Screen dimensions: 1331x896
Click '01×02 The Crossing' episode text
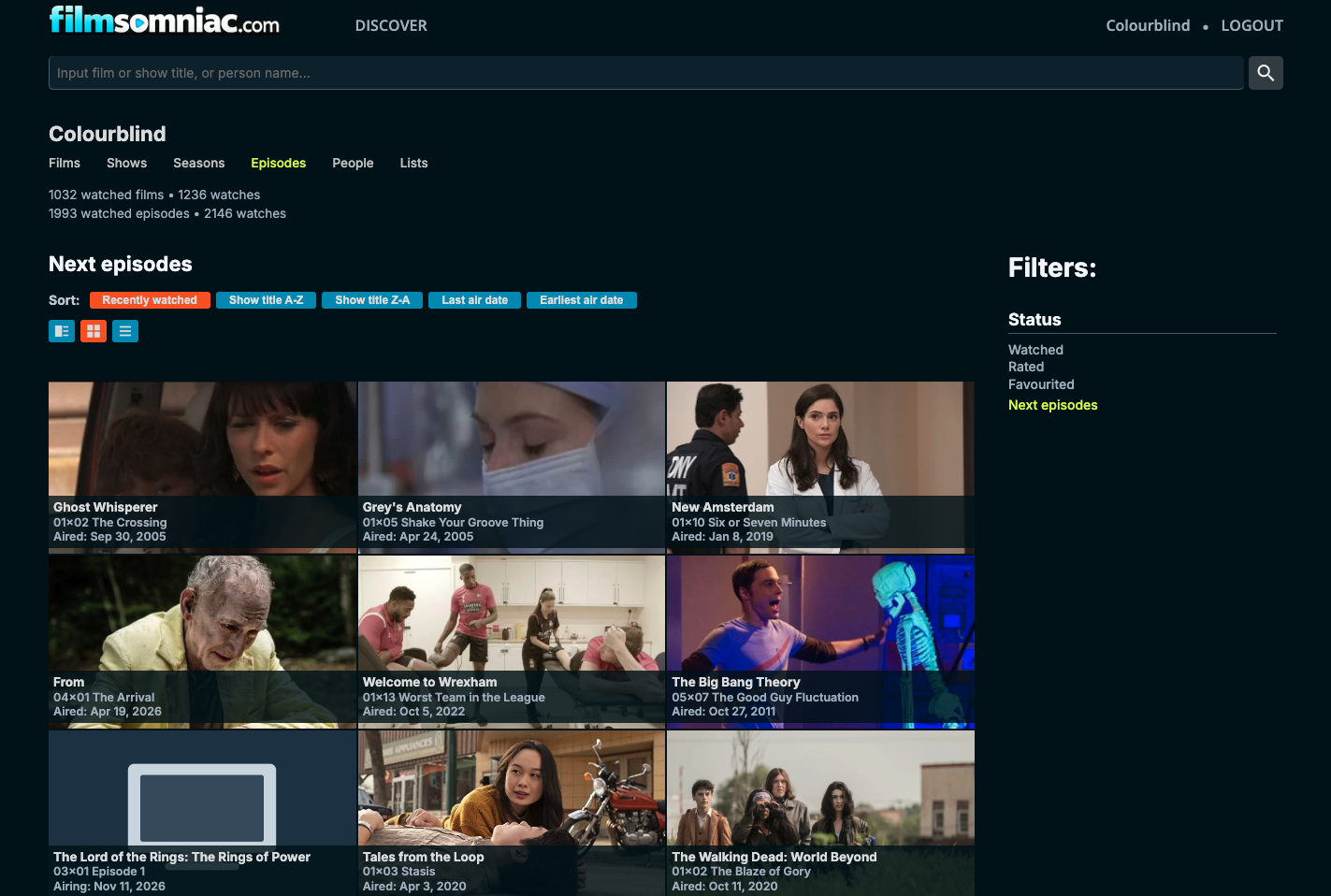[x=109, y=523]
